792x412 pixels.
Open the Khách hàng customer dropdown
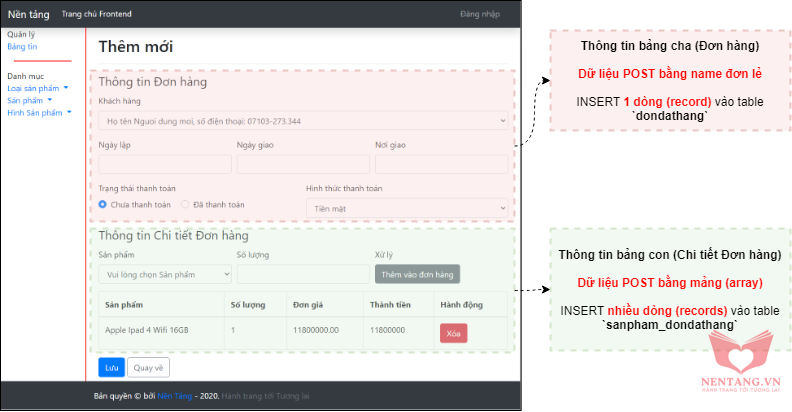(x=303, y=121)
